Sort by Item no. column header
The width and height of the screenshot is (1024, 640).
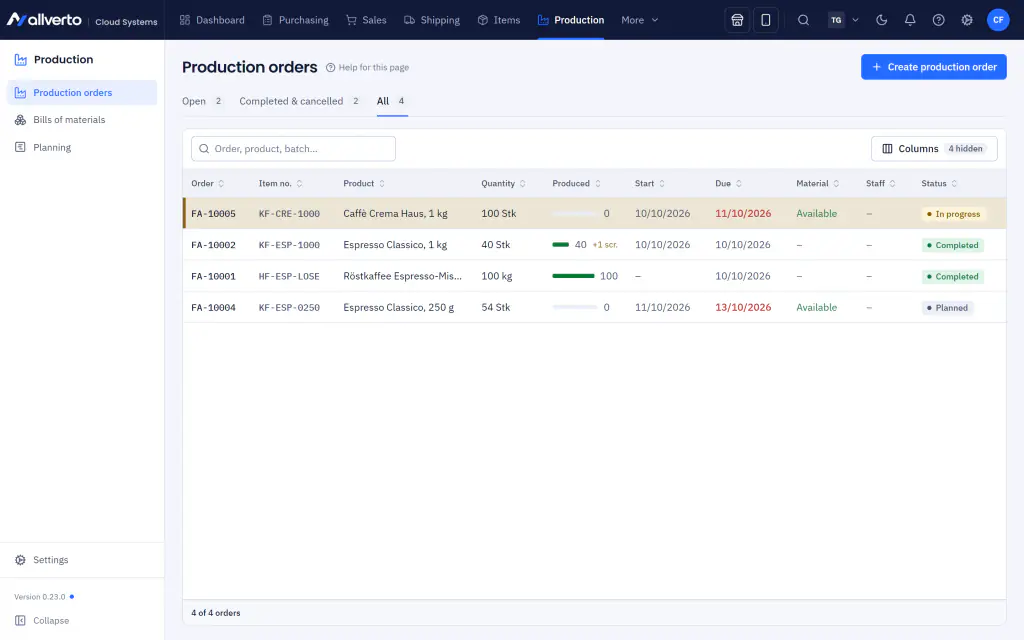(x=281, y=184)
